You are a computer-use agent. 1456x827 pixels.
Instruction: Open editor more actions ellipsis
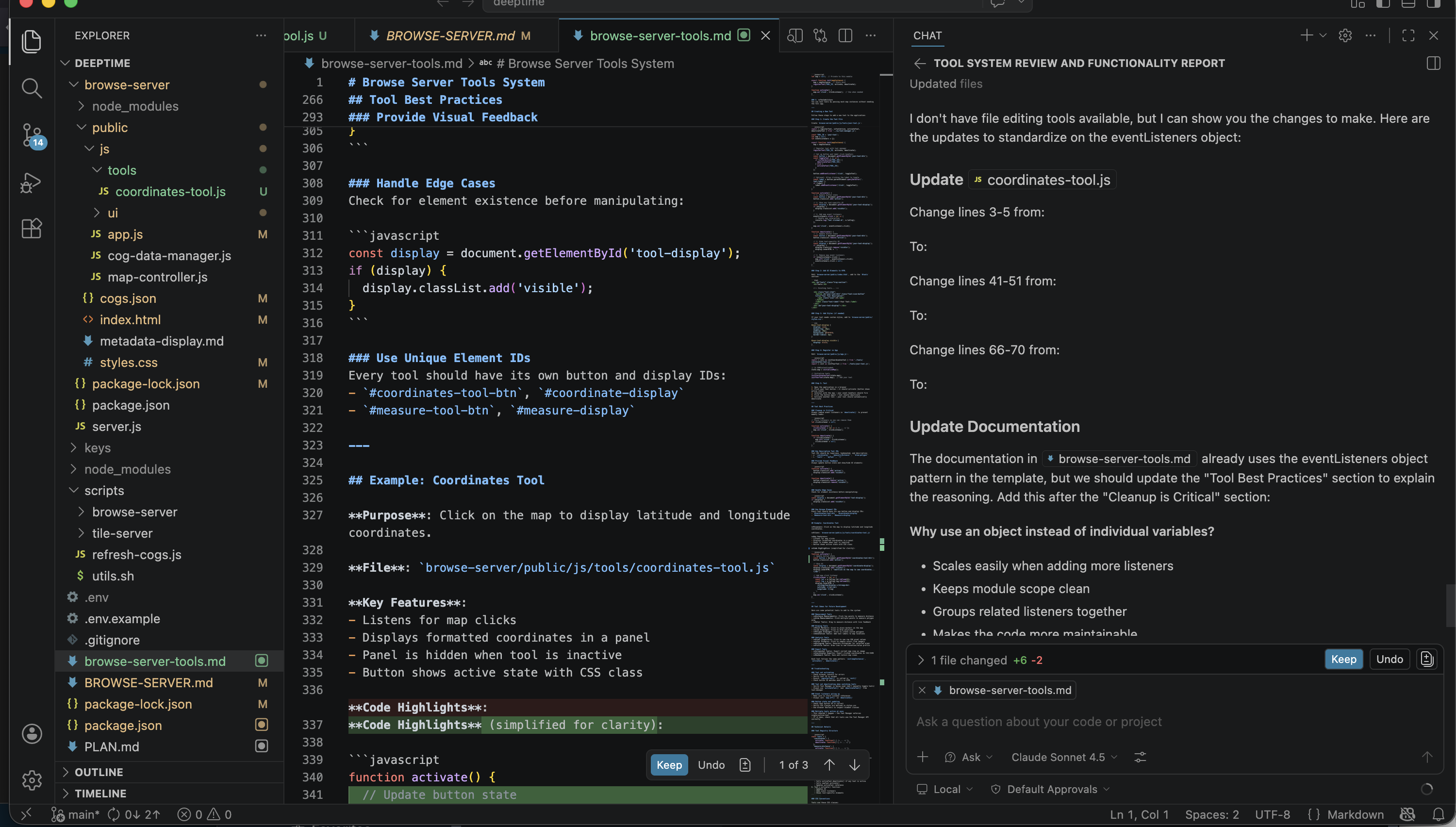pos(871,35)
